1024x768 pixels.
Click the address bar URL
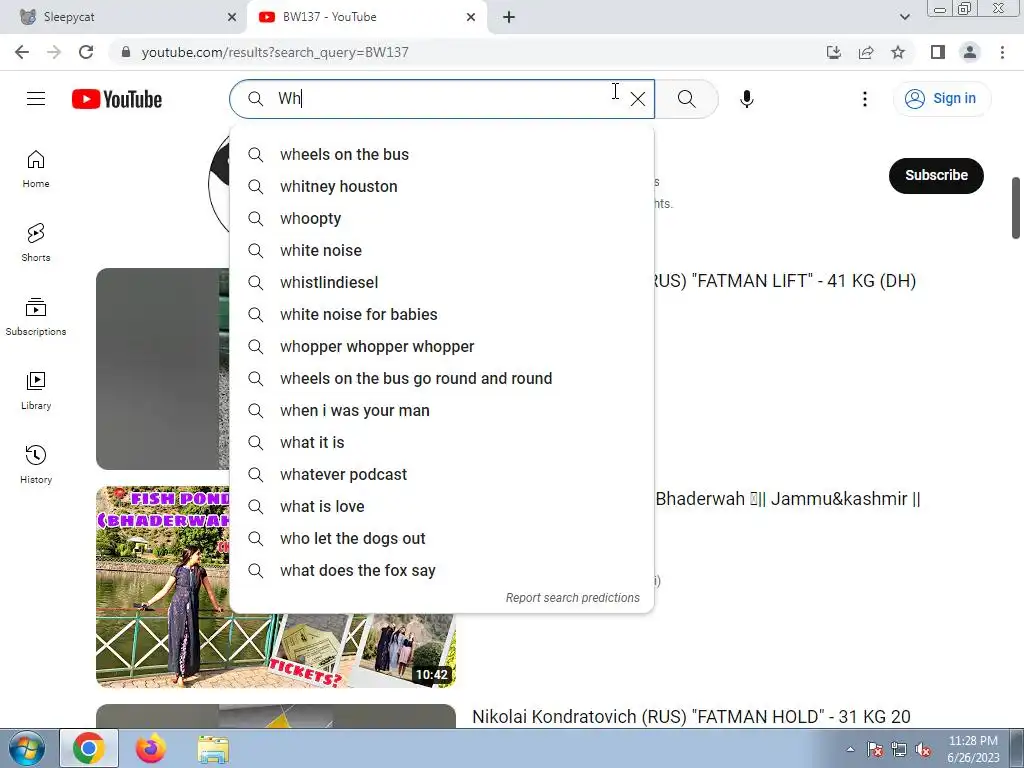(x=275, y=52)
